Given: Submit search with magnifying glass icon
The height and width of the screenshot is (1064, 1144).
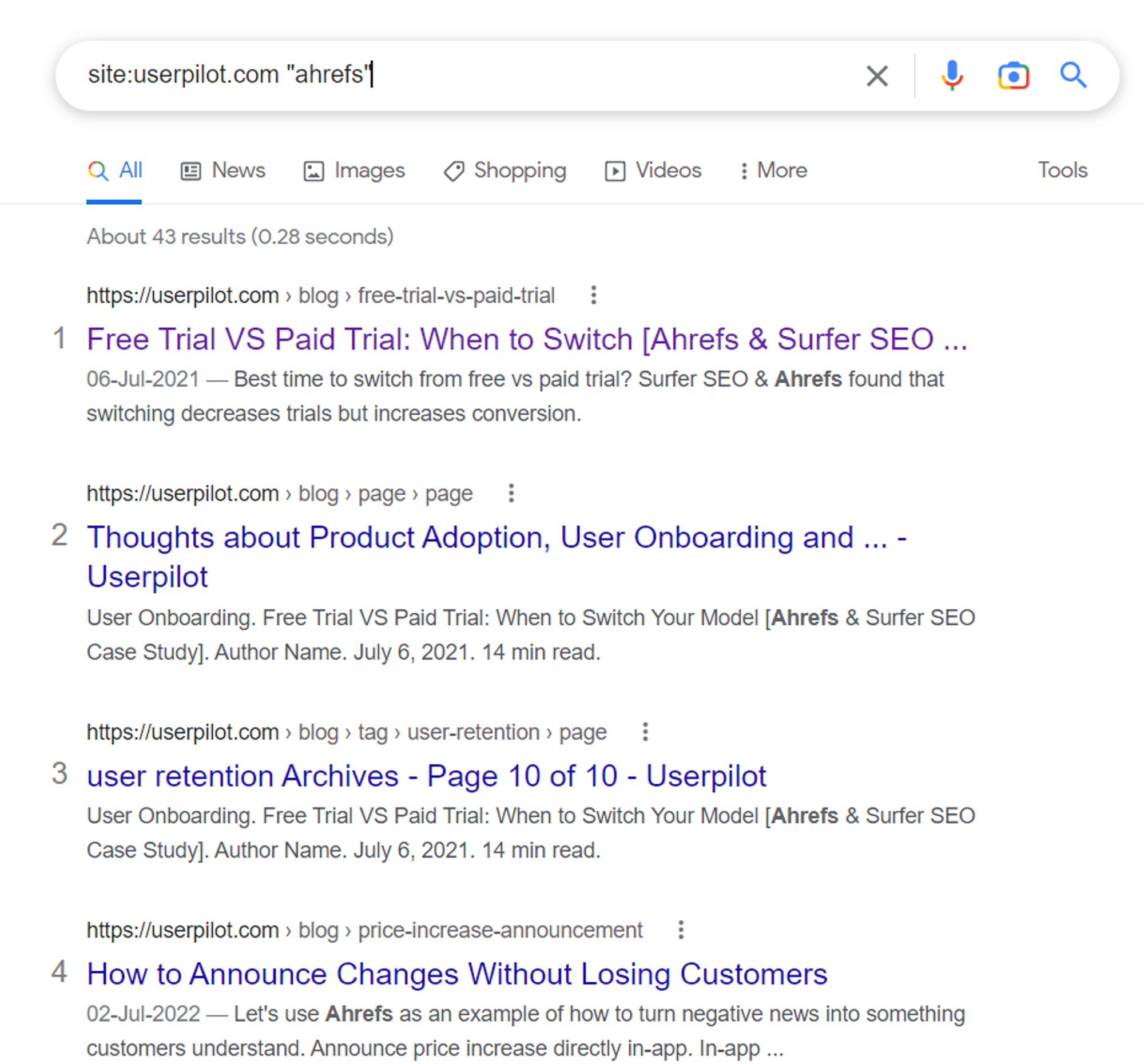Looking at the screenshot, I should click(x=1073, y=75).
